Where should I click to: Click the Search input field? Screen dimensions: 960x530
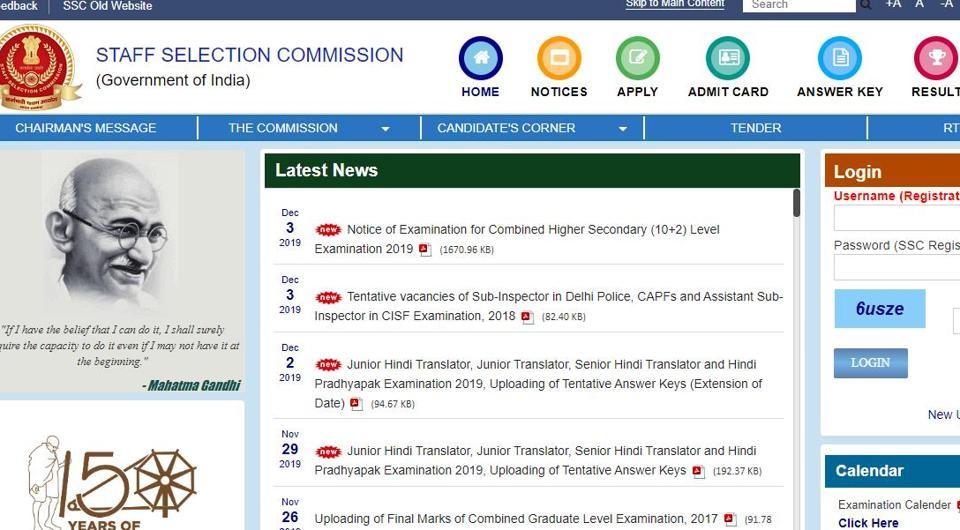click(x=799, y=5)
